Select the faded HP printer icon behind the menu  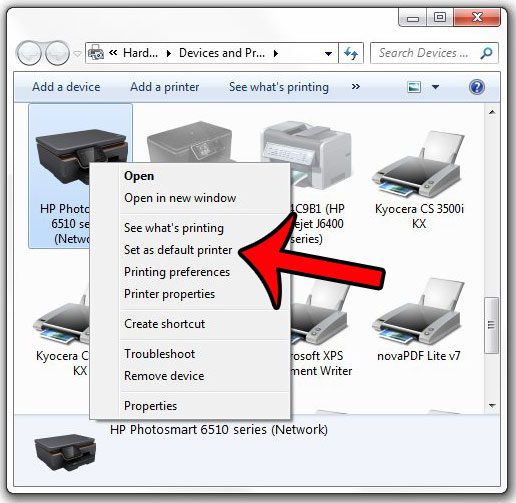[189, 142]
